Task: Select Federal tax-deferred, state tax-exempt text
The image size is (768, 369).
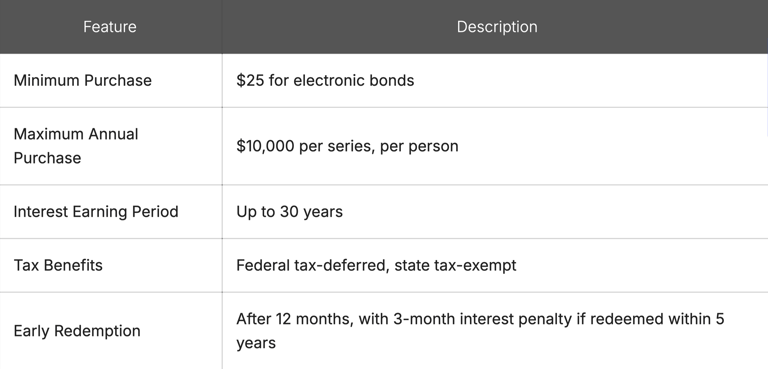Action: click(x=376, y=265)
